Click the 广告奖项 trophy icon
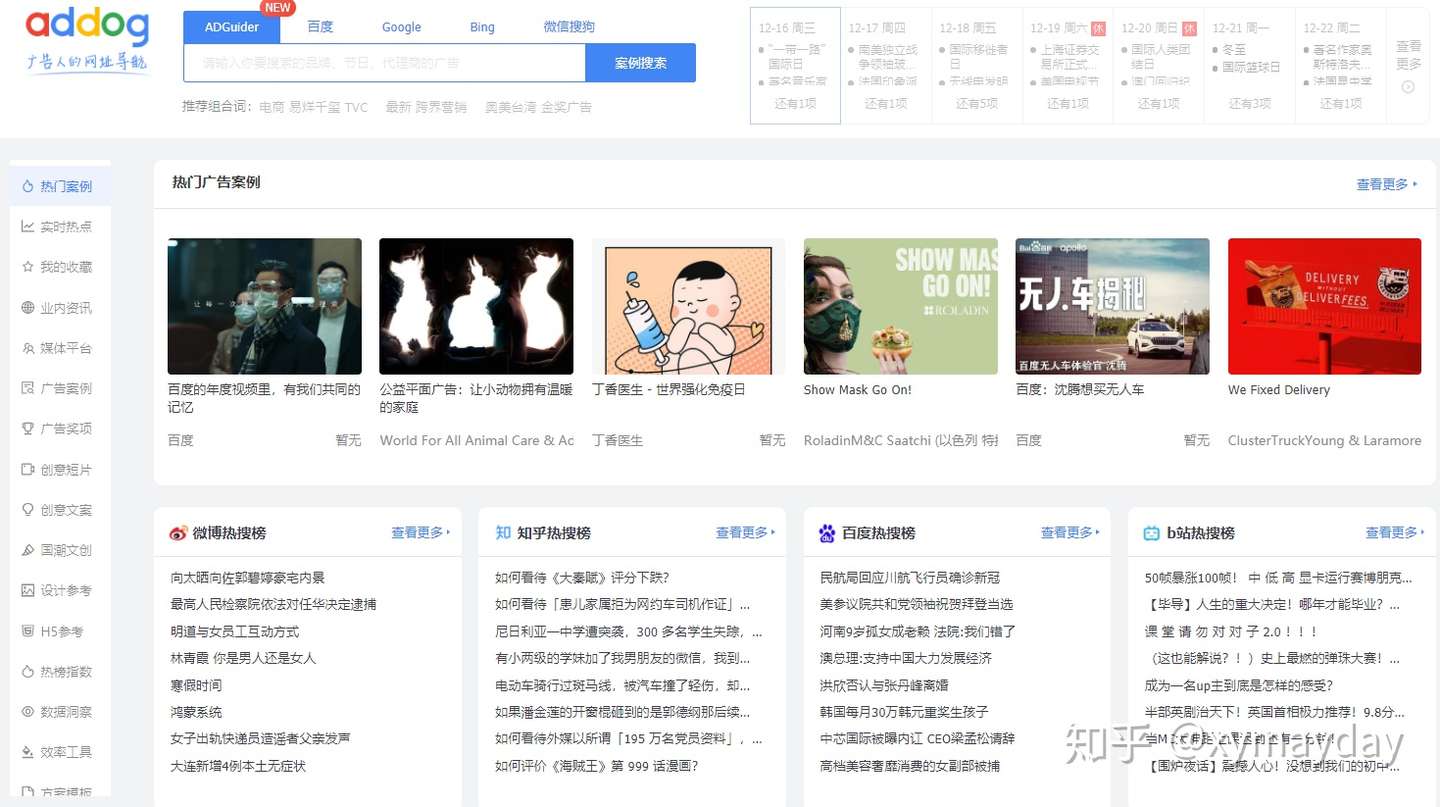Screen dimensions: 1440x807 (x=27, y=428)
